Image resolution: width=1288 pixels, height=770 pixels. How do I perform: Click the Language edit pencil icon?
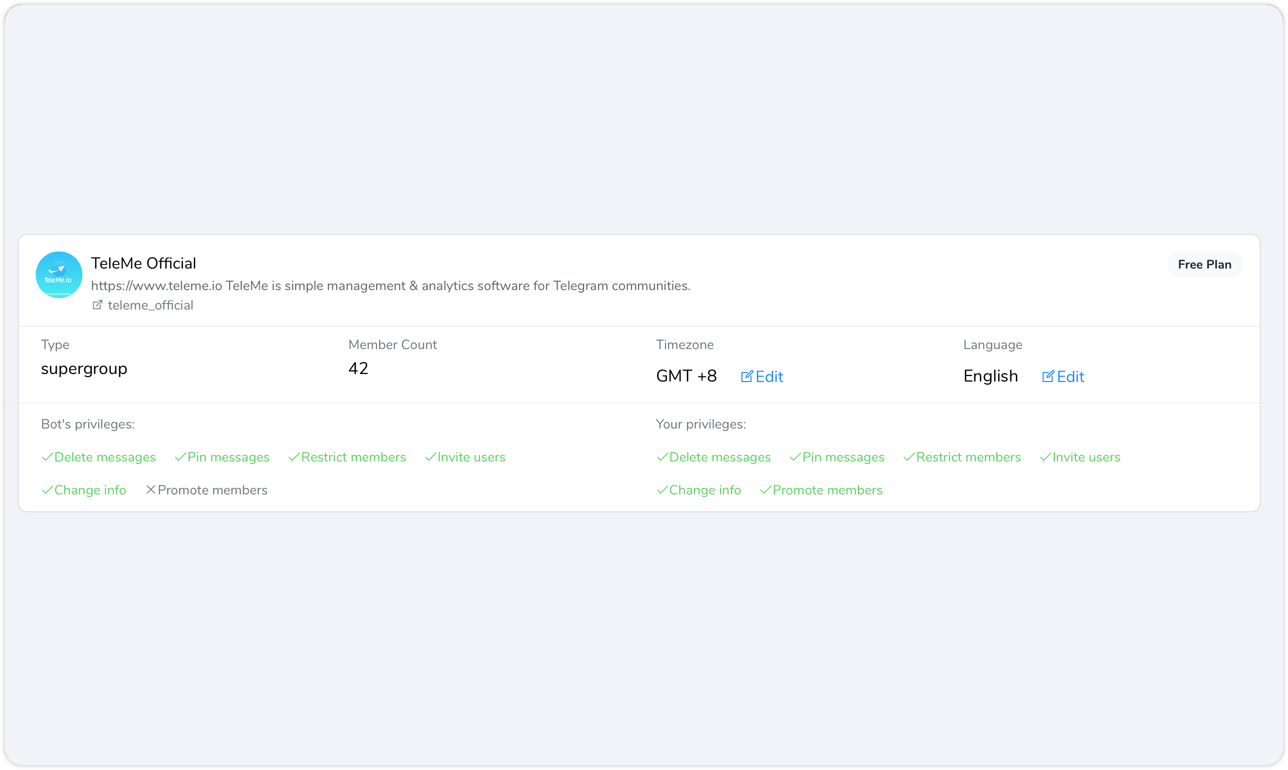(1048, 377)
